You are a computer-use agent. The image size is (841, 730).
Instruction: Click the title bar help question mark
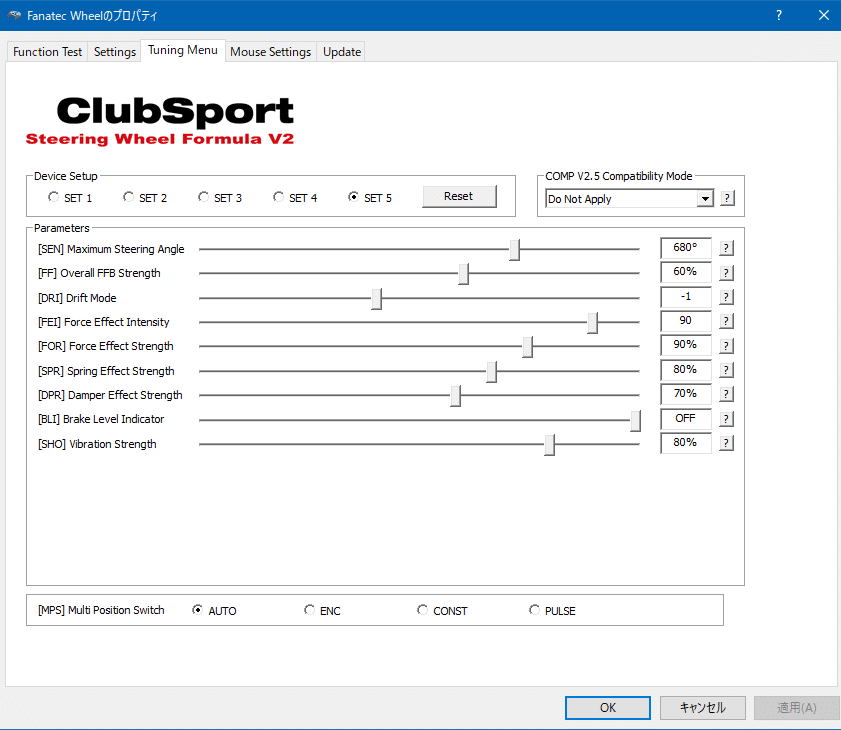(x=779, y=15)
